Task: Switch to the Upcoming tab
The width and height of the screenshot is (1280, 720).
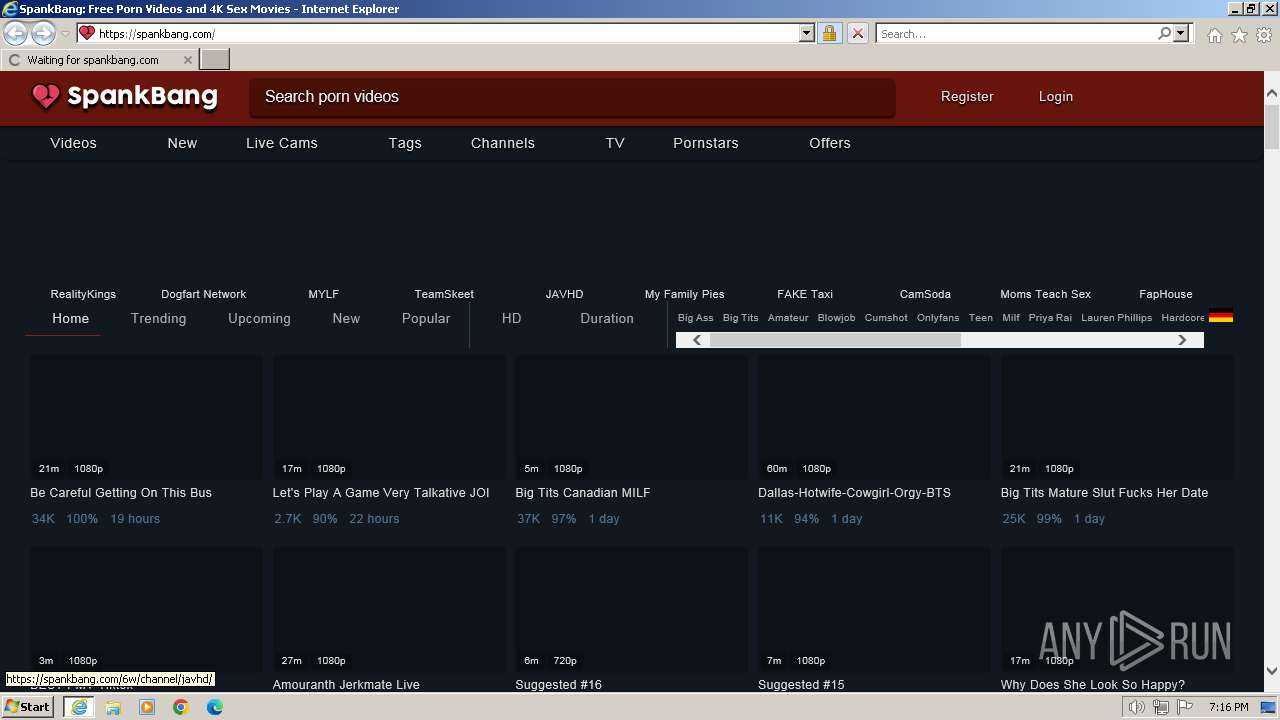Action: (259, 318)
